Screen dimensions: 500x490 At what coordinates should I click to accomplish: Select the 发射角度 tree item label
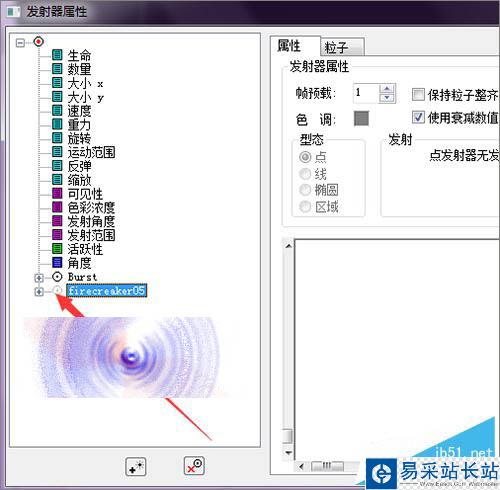pyautogui.click(x=92, y=221)
